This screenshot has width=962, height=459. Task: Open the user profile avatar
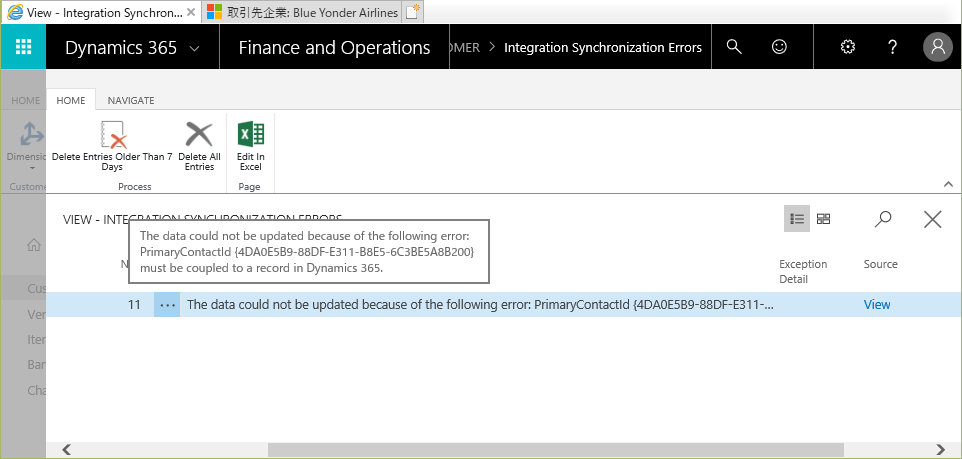click(937, 47)
